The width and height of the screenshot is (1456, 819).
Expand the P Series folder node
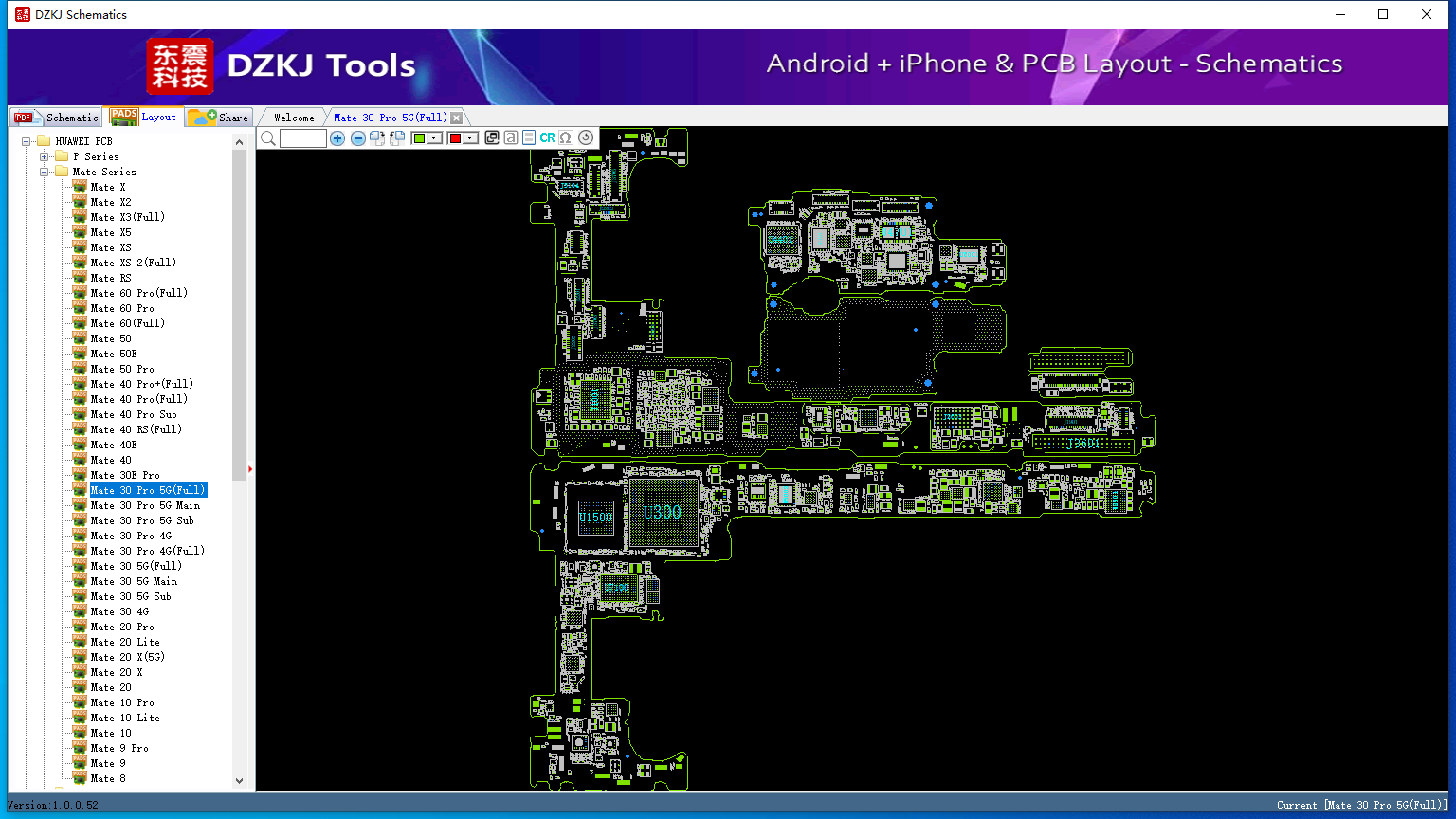[x=44, y=156]
